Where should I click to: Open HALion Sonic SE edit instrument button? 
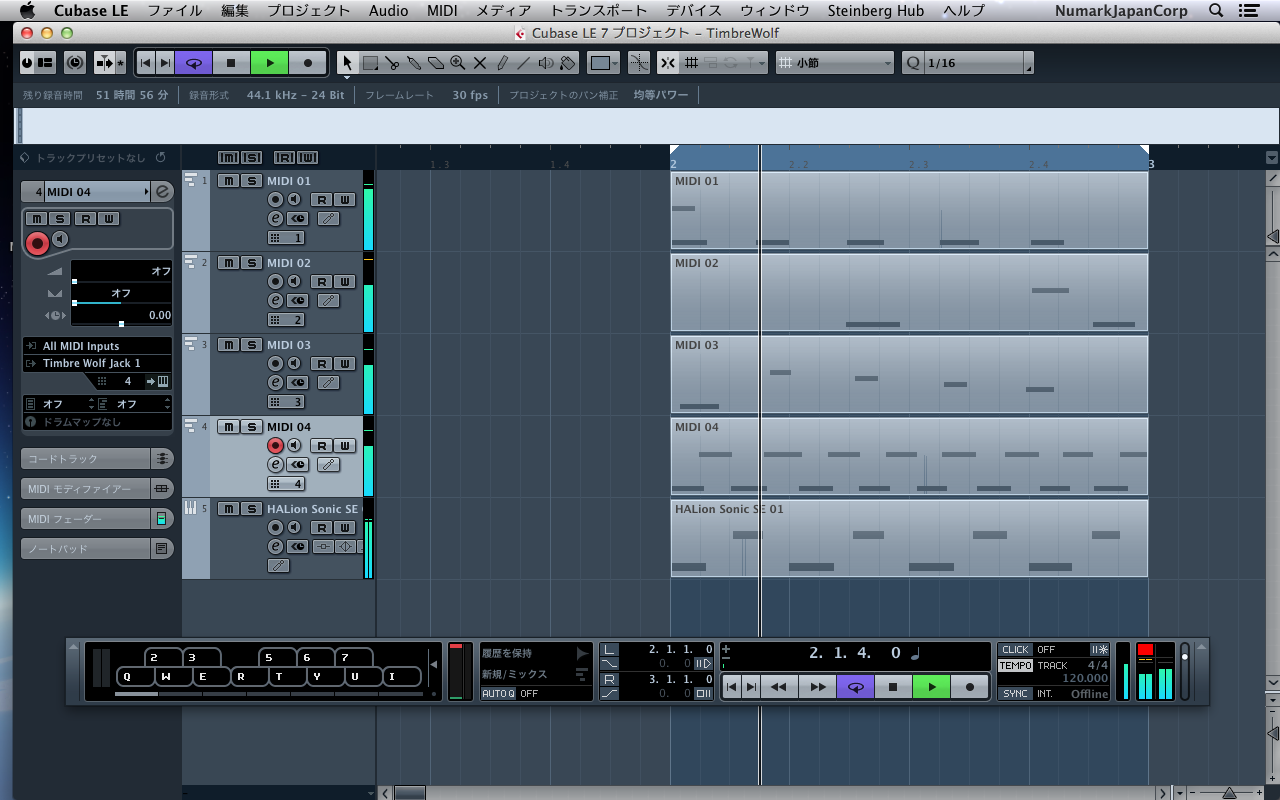click(x=275, y=546)
